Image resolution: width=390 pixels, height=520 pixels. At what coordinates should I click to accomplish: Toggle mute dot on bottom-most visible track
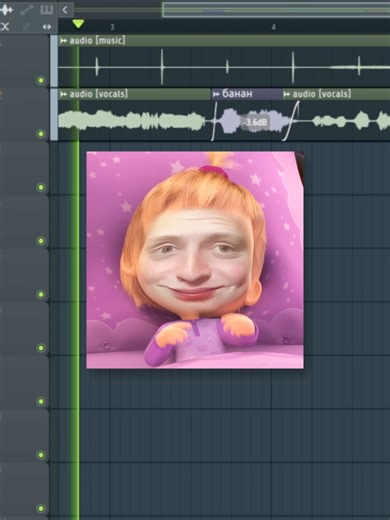click(41, 508)
